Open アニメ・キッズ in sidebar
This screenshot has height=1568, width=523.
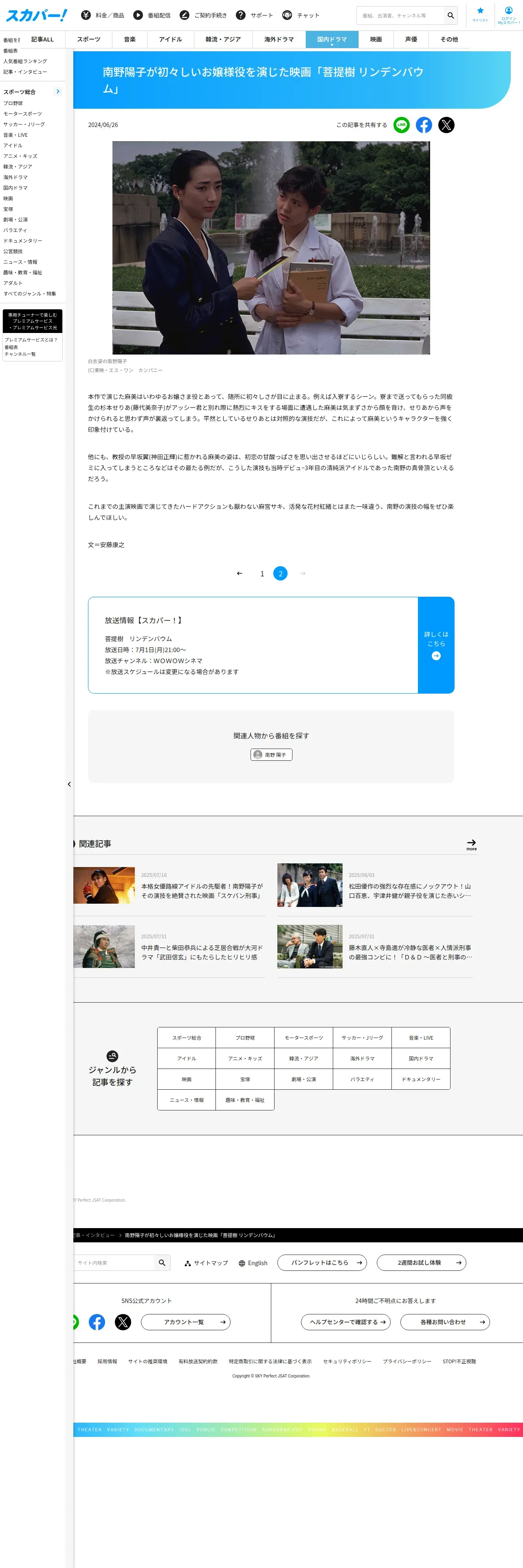pos(20,156)
